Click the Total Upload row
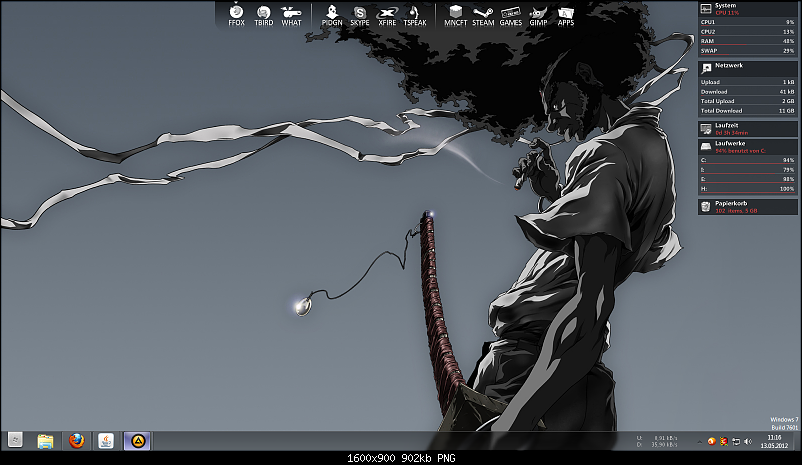This screenshot has height=465, width=802. tap(747, 101)
